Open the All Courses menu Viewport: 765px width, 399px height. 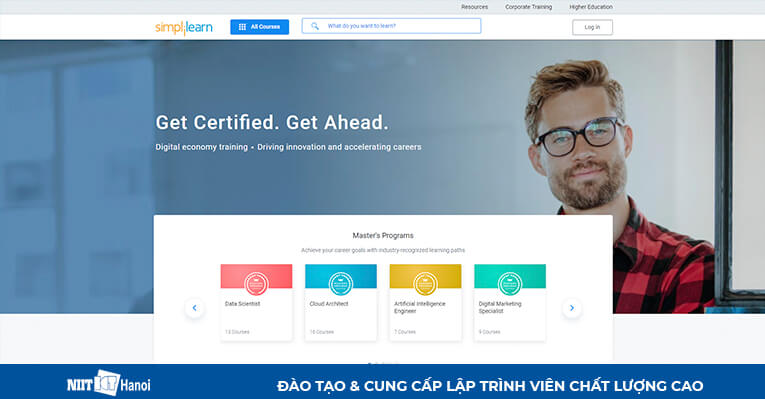[260, 27]
